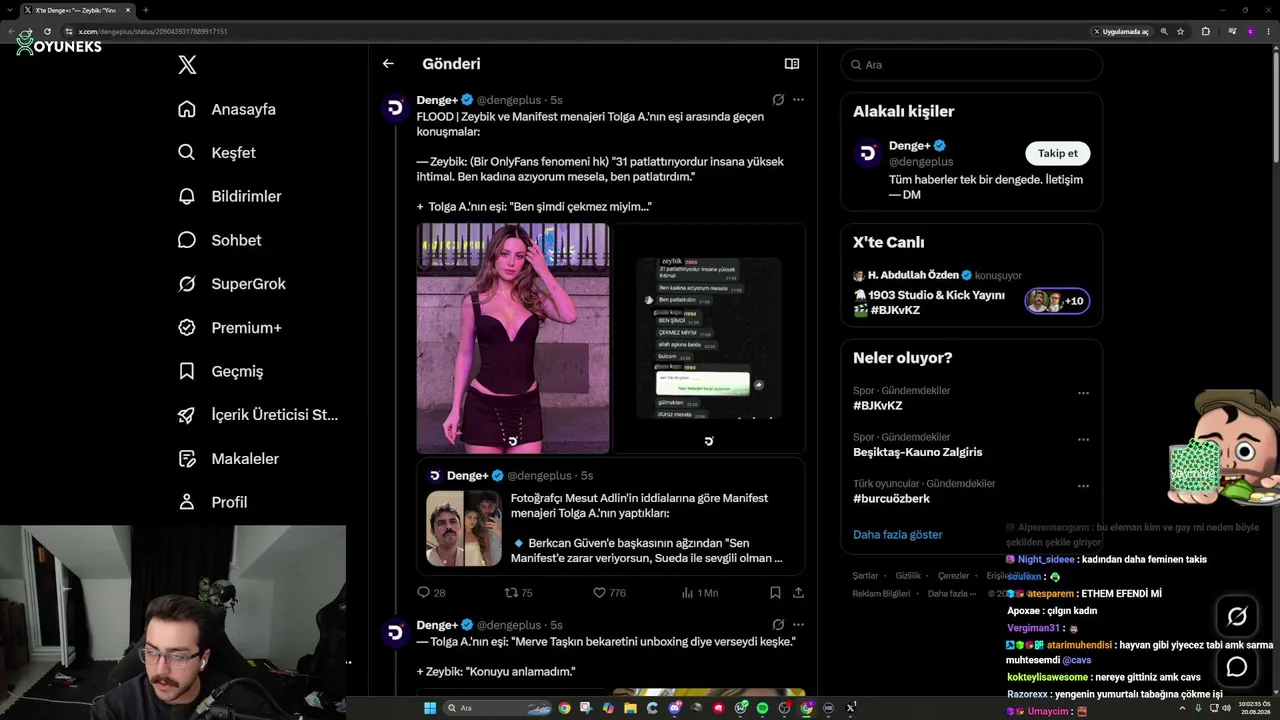Open the chat screenshot image in the post
1280x720 pixels.
(x=709, y=338)
